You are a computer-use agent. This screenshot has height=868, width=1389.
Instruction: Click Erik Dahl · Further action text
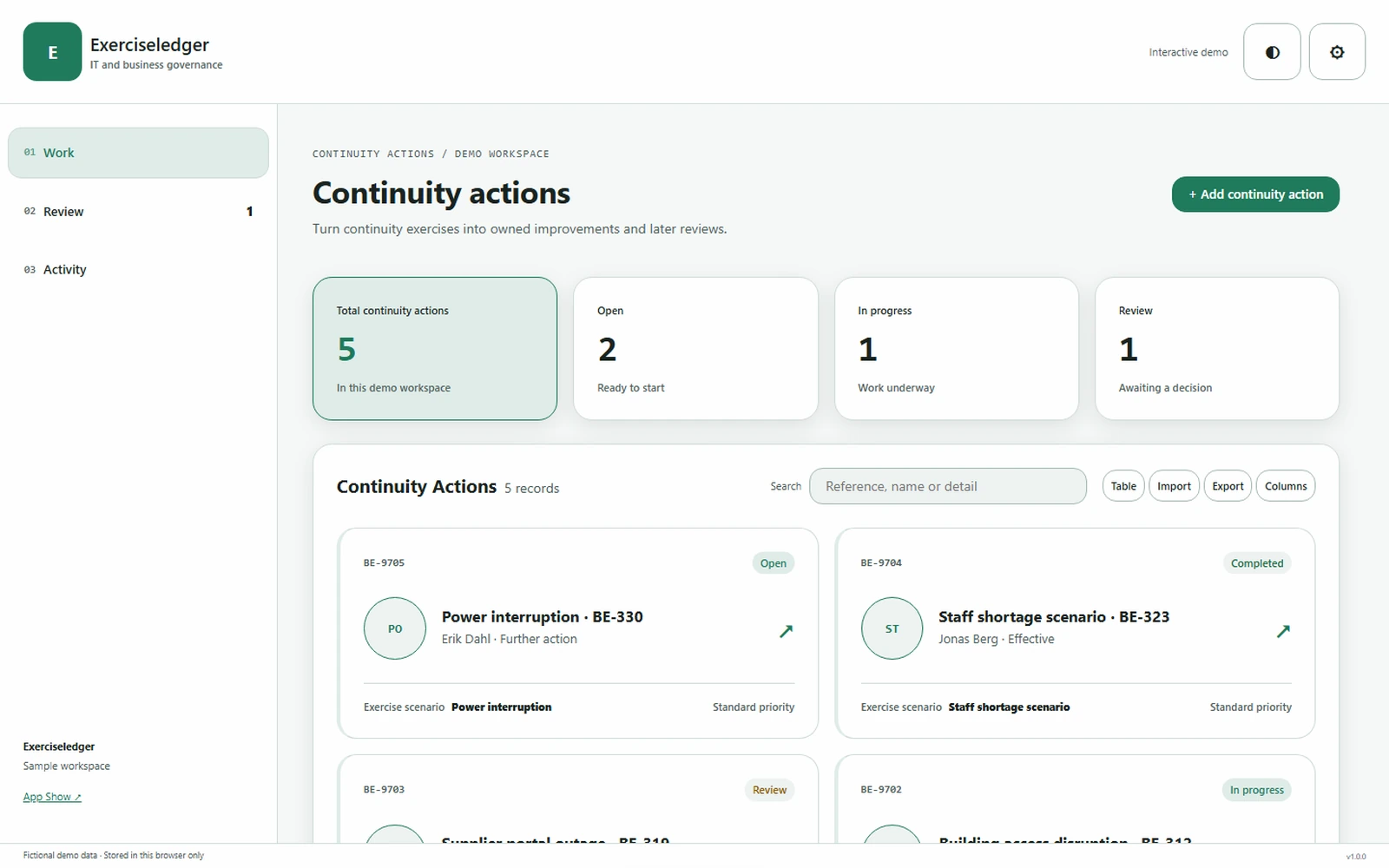pos(510,639)
